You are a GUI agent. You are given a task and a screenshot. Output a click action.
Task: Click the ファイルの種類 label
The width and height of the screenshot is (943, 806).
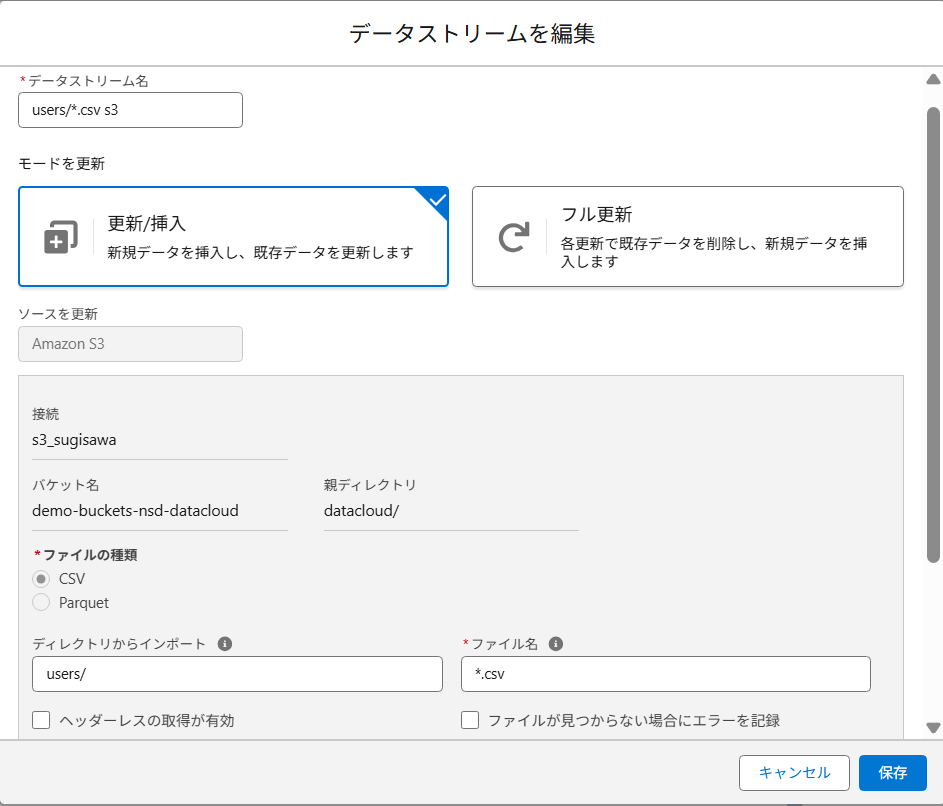tap(90, 555)
